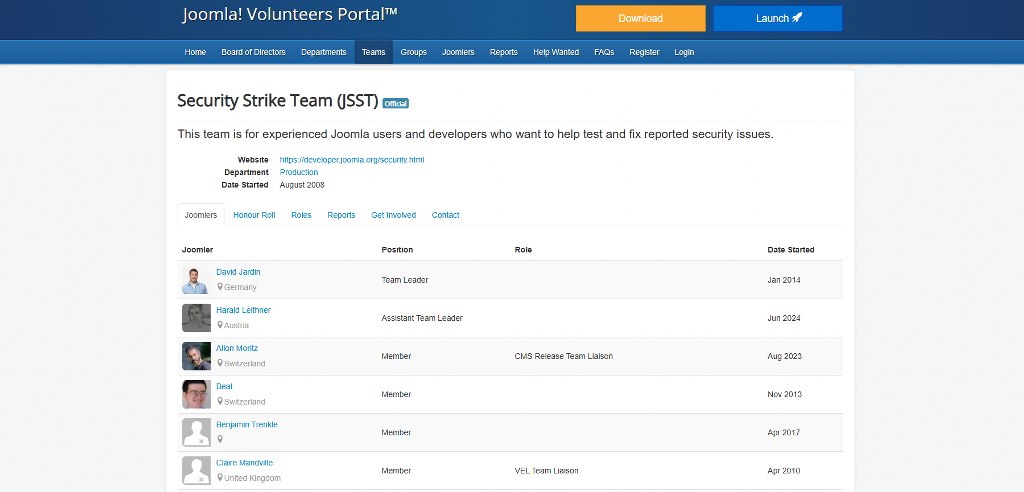Go to Home in navigation bar
The width and height of the screenshot is (1024, 492).
(195, 52)
